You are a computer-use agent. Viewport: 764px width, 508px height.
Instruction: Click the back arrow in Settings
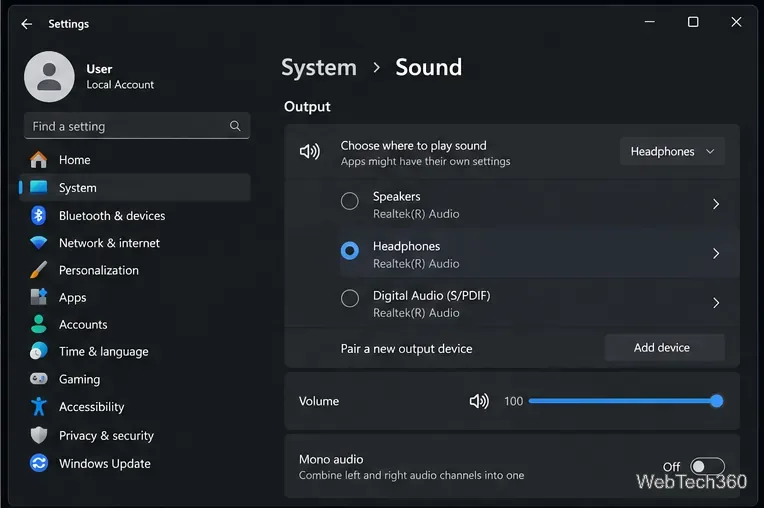pos(27,23)
